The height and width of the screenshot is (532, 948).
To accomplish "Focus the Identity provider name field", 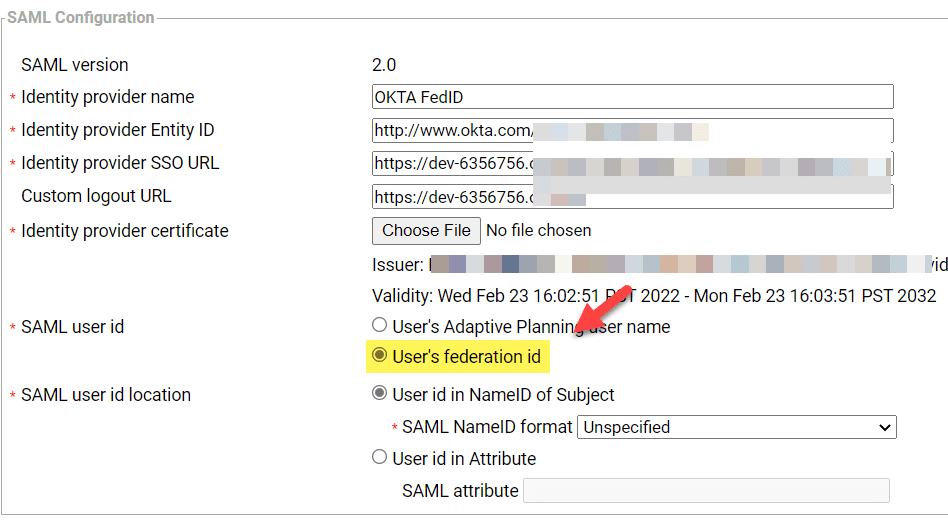I will (632, 97).
